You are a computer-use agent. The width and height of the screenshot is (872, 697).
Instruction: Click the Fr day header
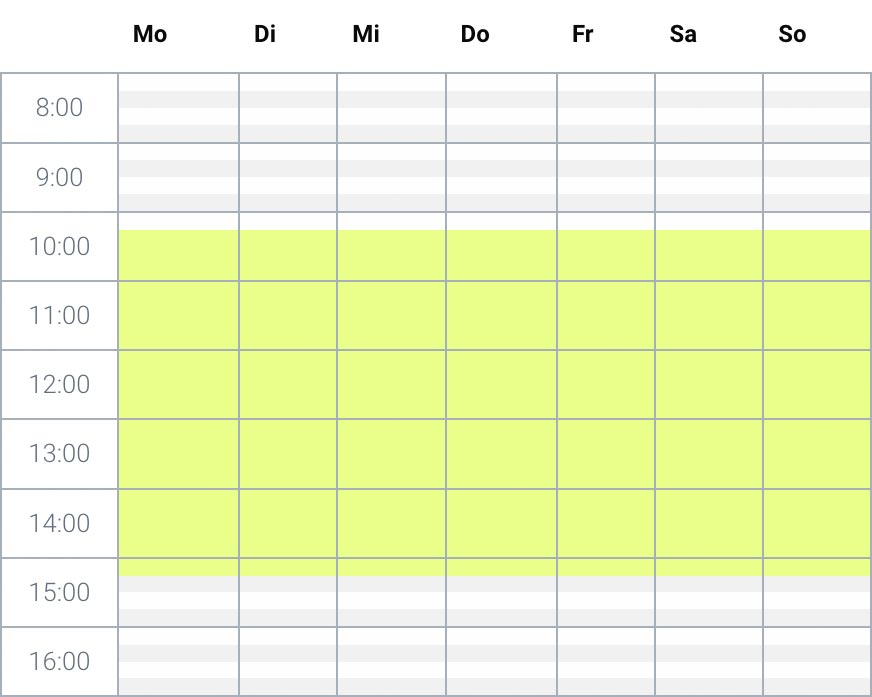(583, 35)
